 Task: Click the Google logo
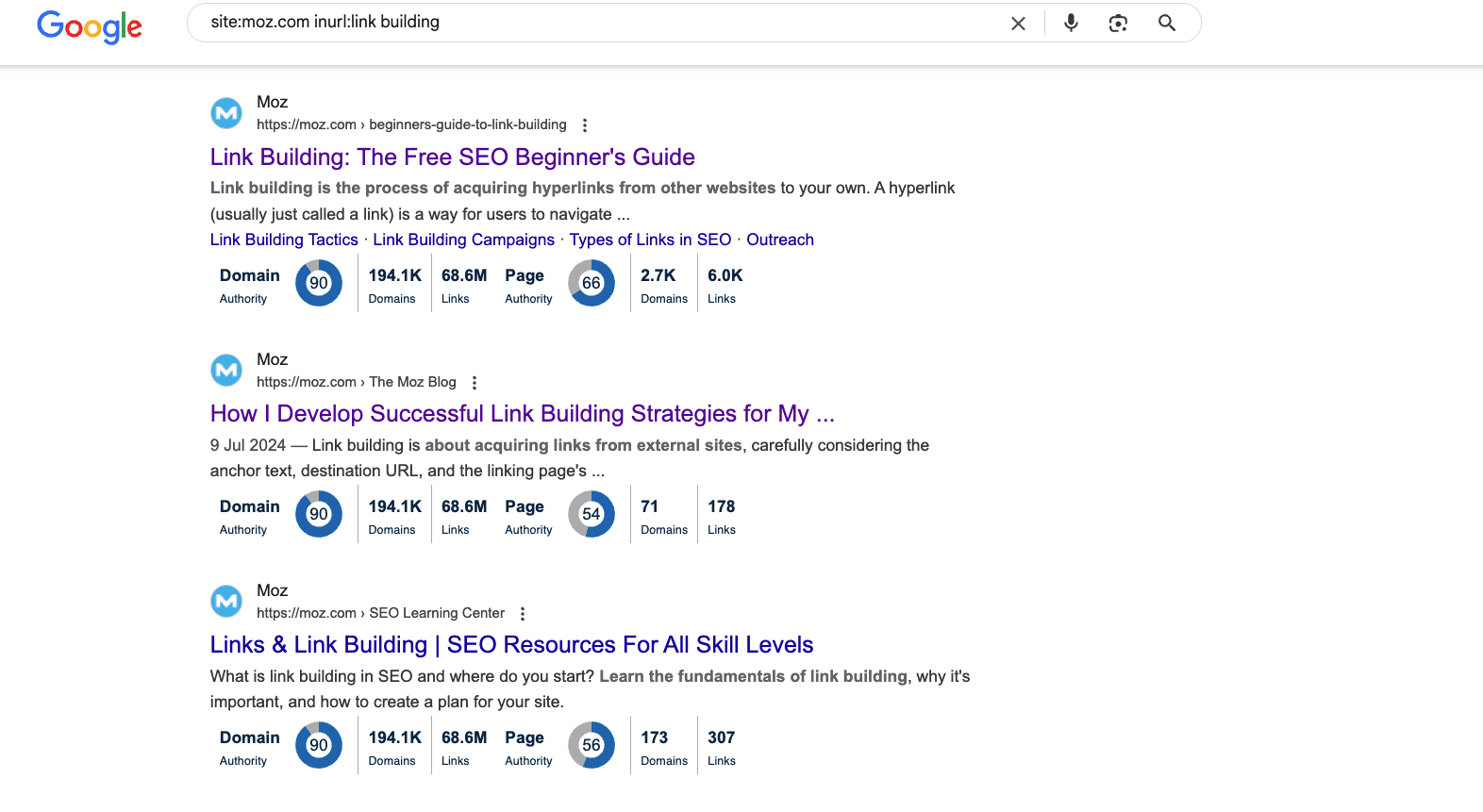pos(90,25)
